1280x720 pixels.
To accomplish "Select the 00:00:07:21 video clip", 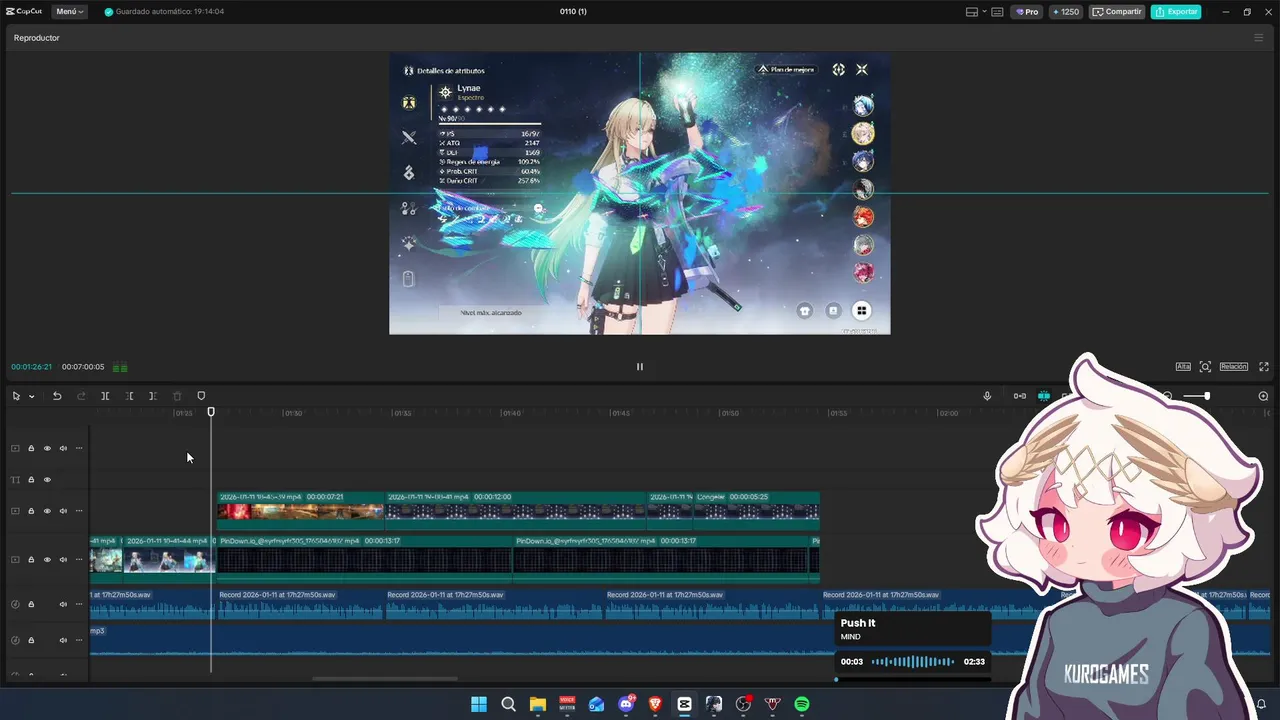I will point(300,510).
